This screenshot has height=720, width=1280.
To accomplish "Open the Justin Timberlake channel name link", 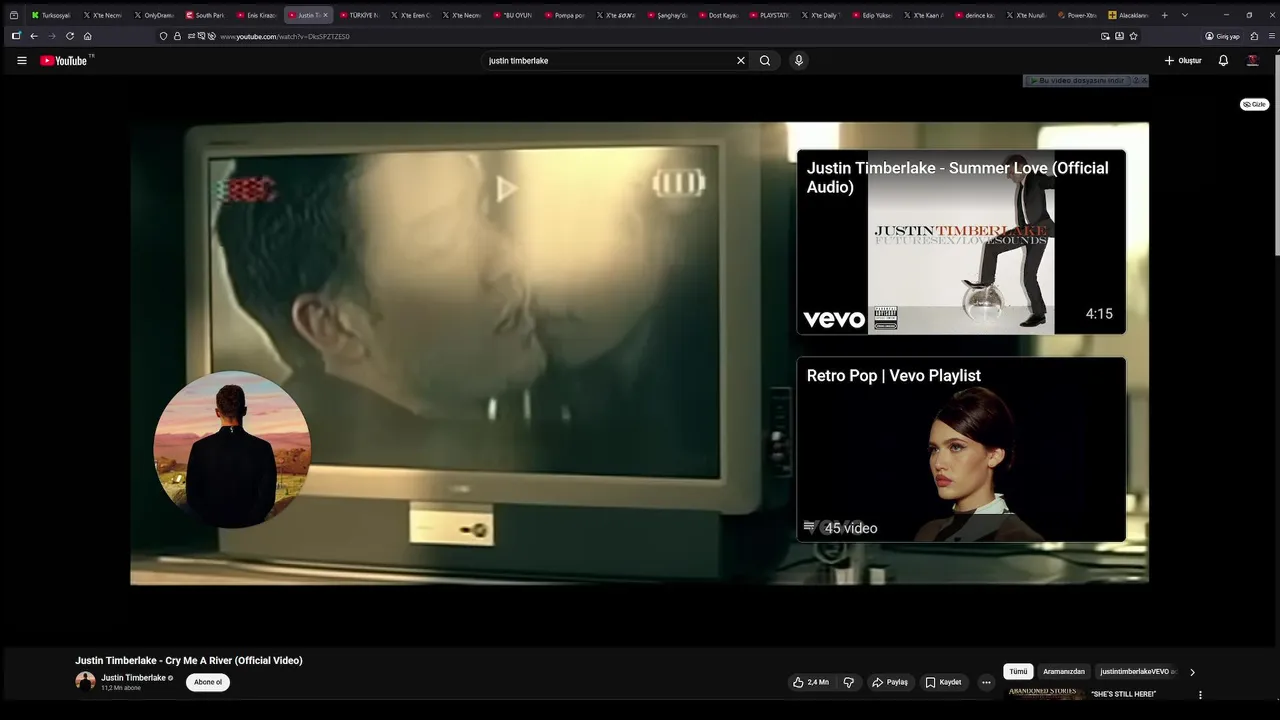I will [133, 677].
